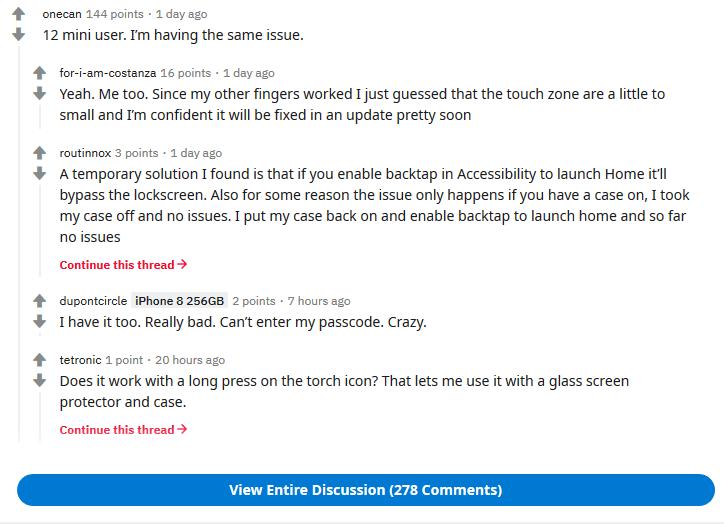Upvote onecan's comment
The image size is (724, 524).
point(18,15)
